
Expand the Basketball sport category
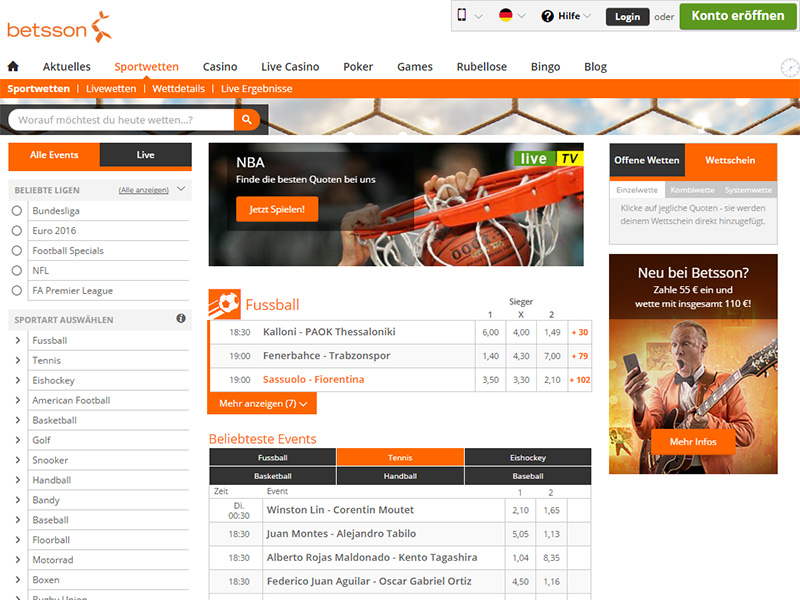pyautogui.click(x=18, y=420)
